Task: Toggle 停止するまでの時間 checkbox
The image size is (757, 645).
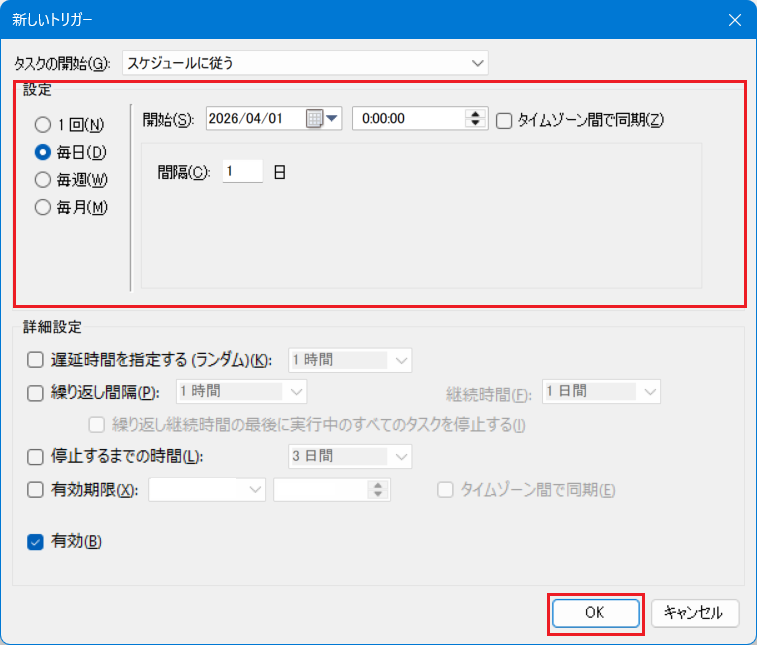Action: tap(36, 457)
